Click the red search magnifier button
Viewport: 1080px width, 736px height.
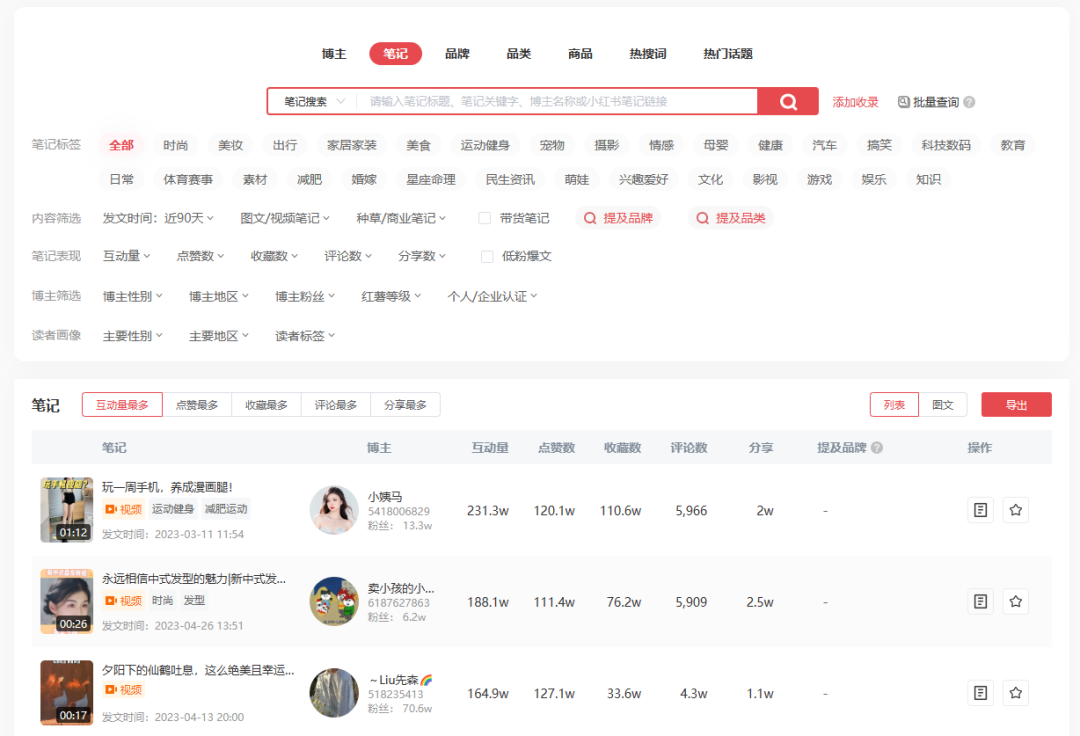tap(787, 101)
